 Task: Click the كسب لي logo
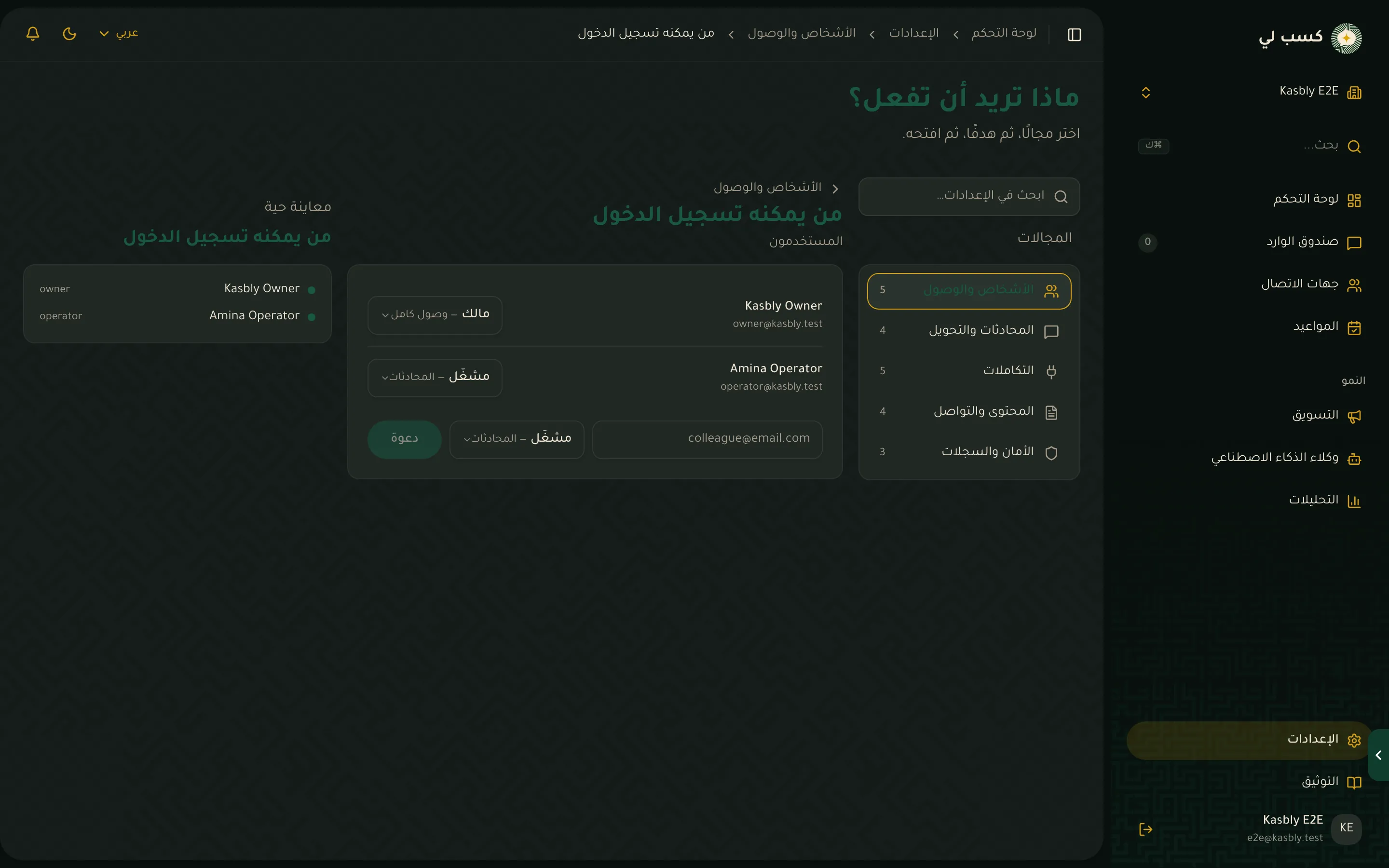click(x=1310, y=38)
